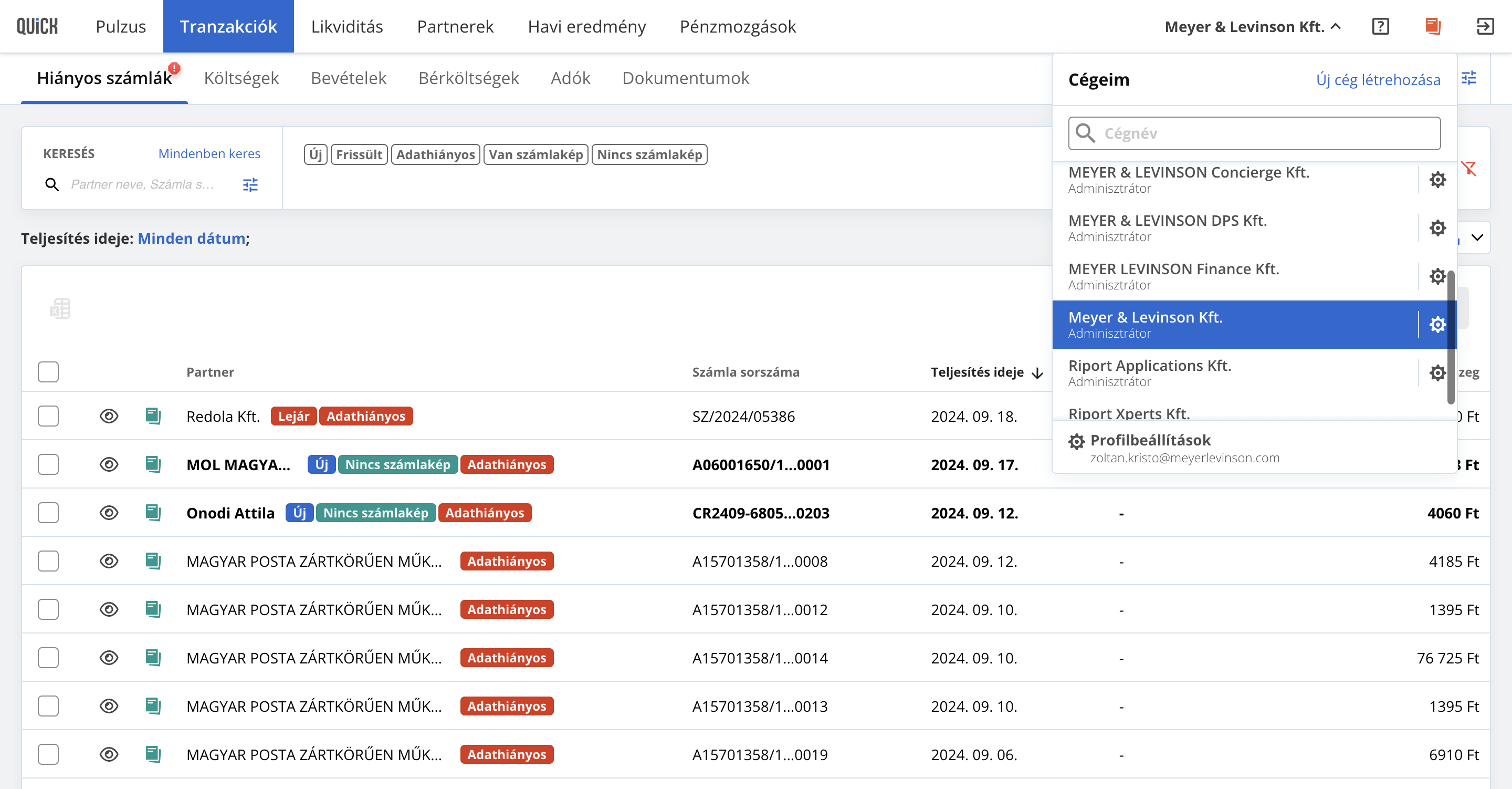This screenshot has width=1512, height=789.
Task: Click the QUiCK logo
Action: coord(37,26)
